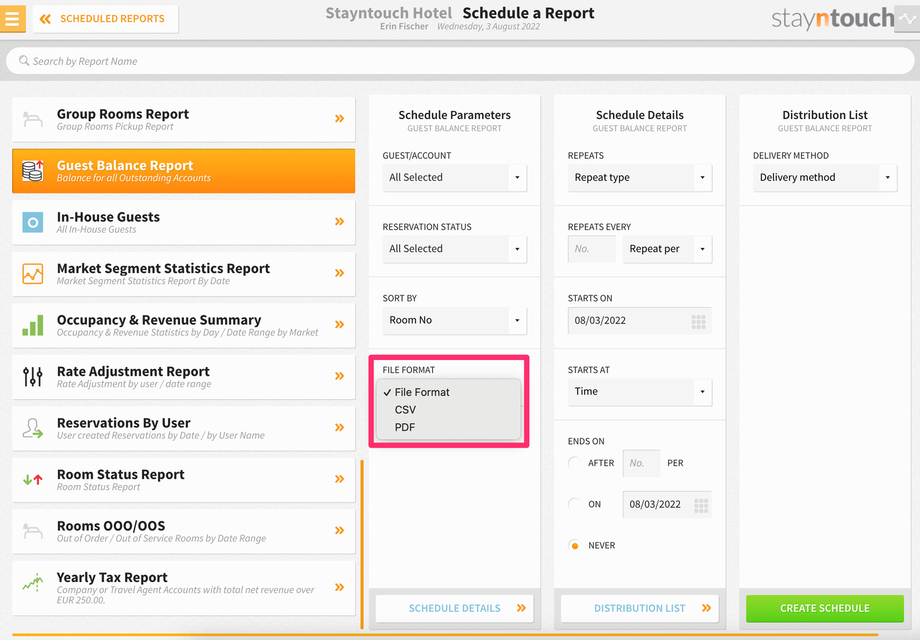Image resolution: width=920 pixels, height=640 pixels.
Task: Choose CSV in File Format list
Action: pos(449,409)
